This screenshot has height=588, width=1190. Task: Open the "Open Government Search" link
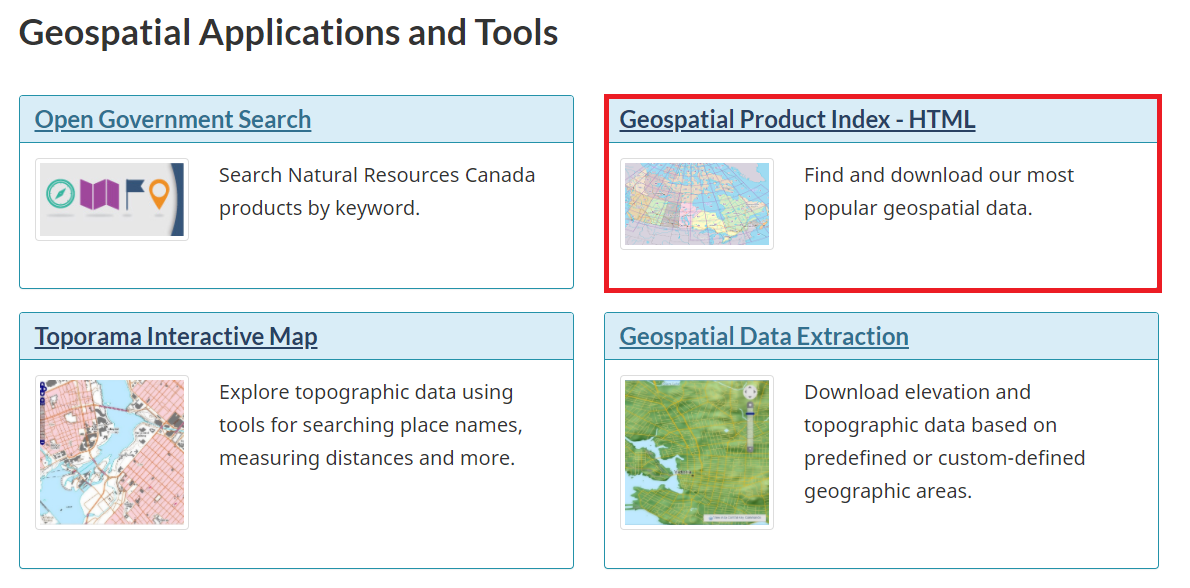172,119
